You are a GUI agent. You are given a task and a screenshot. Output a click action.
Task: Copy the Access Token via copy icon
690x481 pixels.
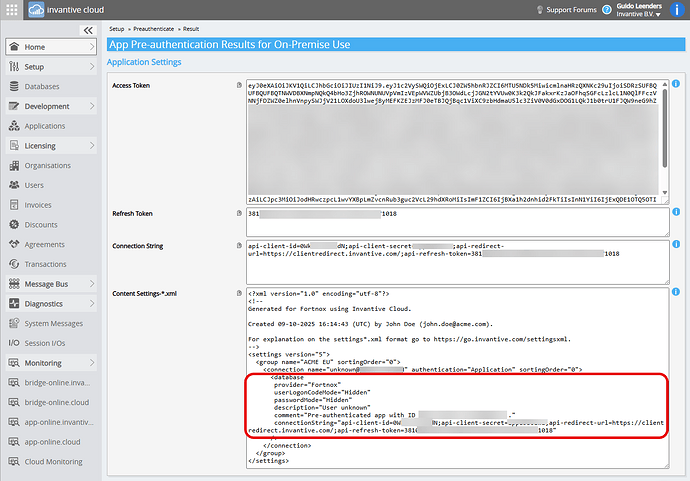coord(237,85)
